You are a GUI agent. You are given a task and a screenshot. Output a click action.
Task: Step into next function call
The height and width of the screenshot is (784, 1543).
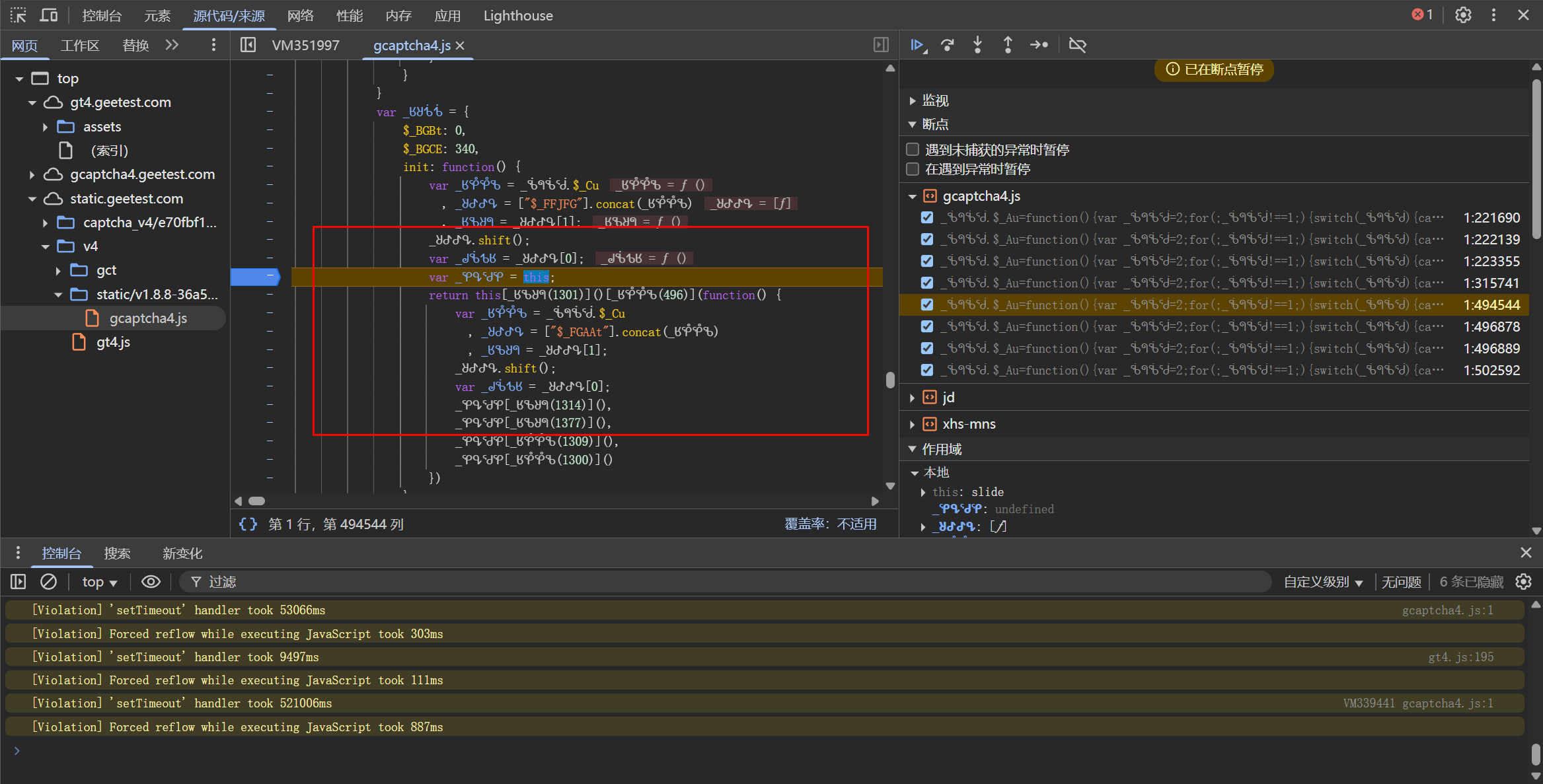pyautogui.click(x=977, y=45)
